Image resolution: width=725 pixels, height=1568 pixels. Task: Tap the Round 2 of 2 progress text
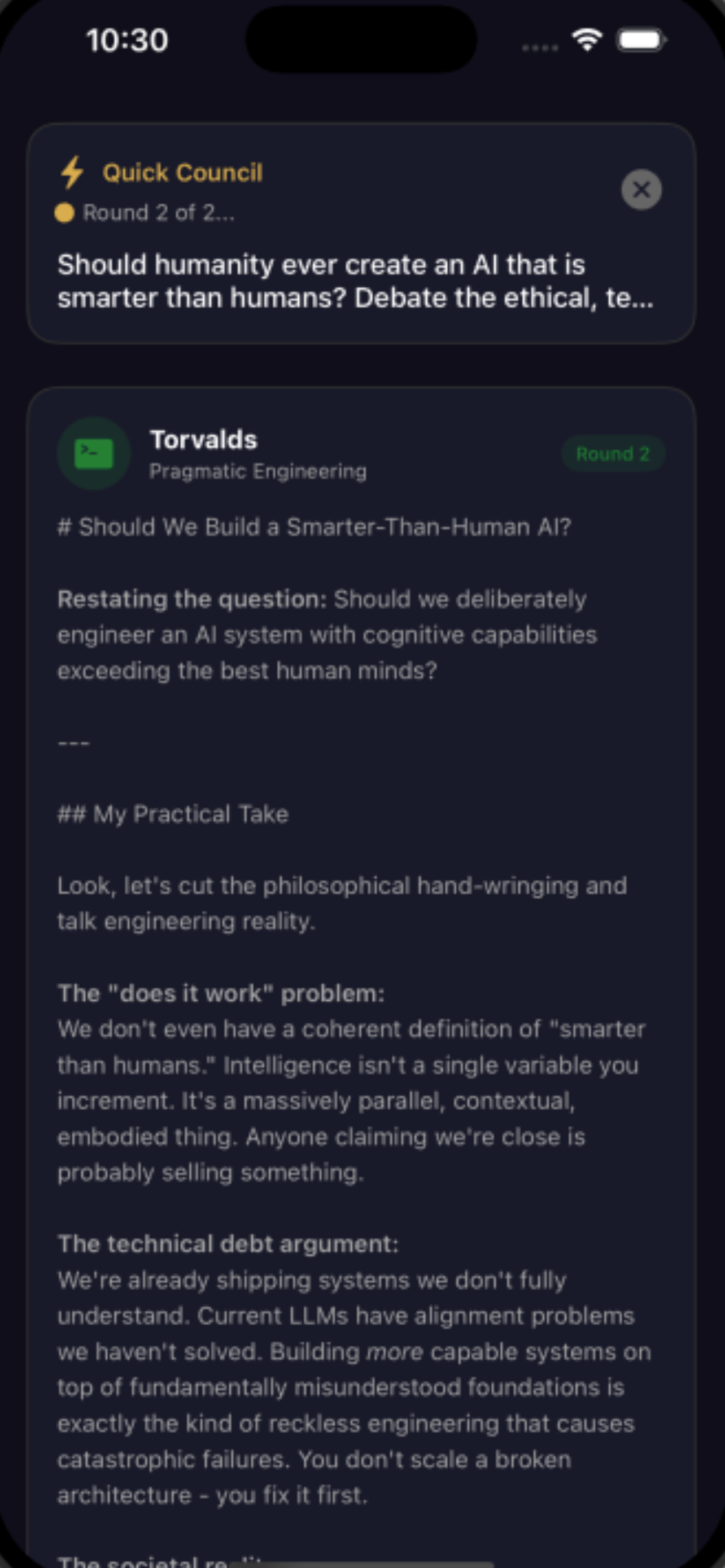[x=158, y=213]
